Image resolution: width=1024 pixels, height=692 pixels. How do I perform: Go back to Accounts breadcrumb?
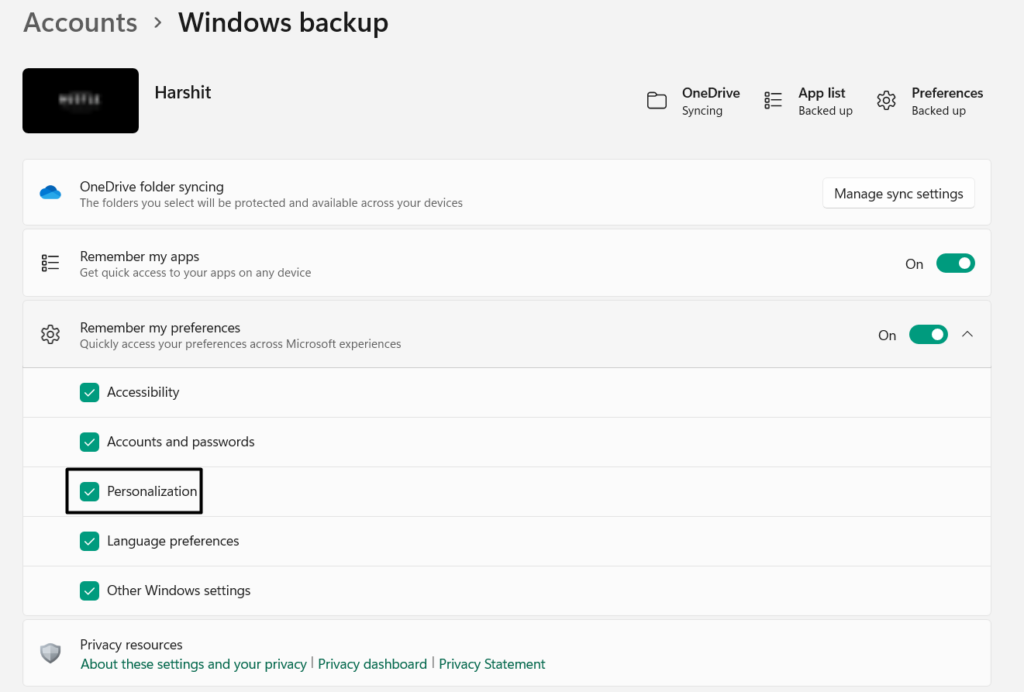coord(80,23)
